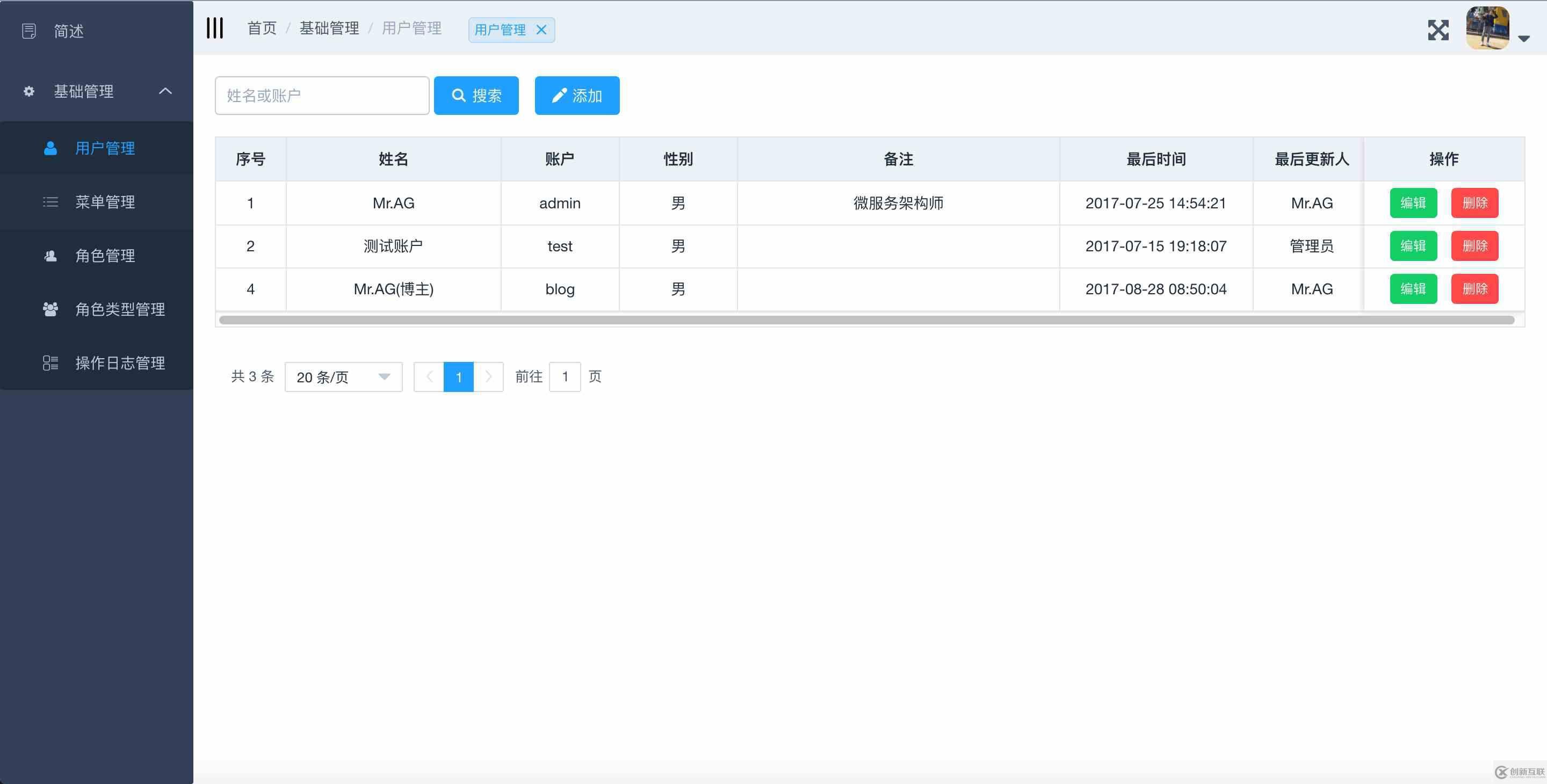Open the user avatar thumbnail

coord(1487,28)
